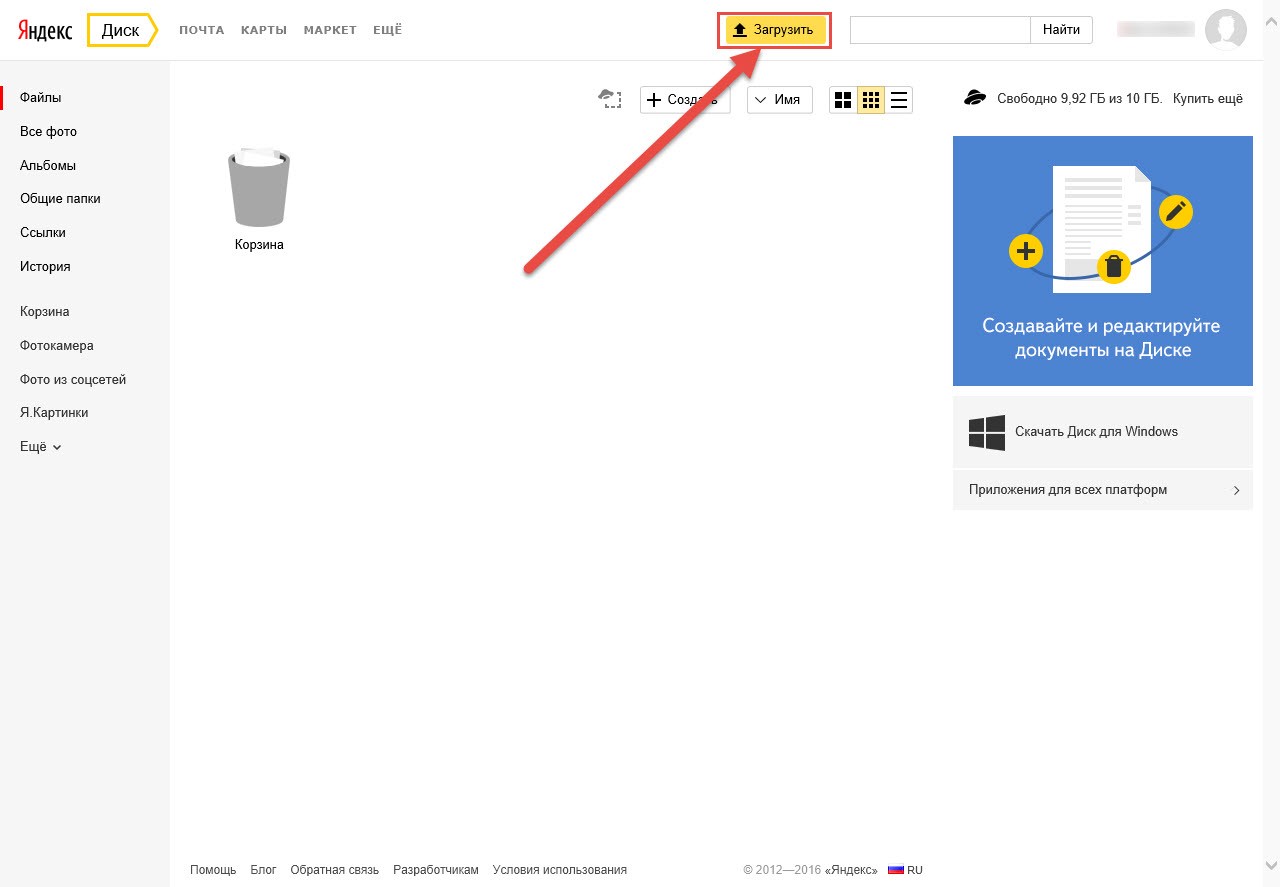Click the Купить ещё link
Image resolution: width=1280 pixels, height=887 pixels.
coord(1207,98)
